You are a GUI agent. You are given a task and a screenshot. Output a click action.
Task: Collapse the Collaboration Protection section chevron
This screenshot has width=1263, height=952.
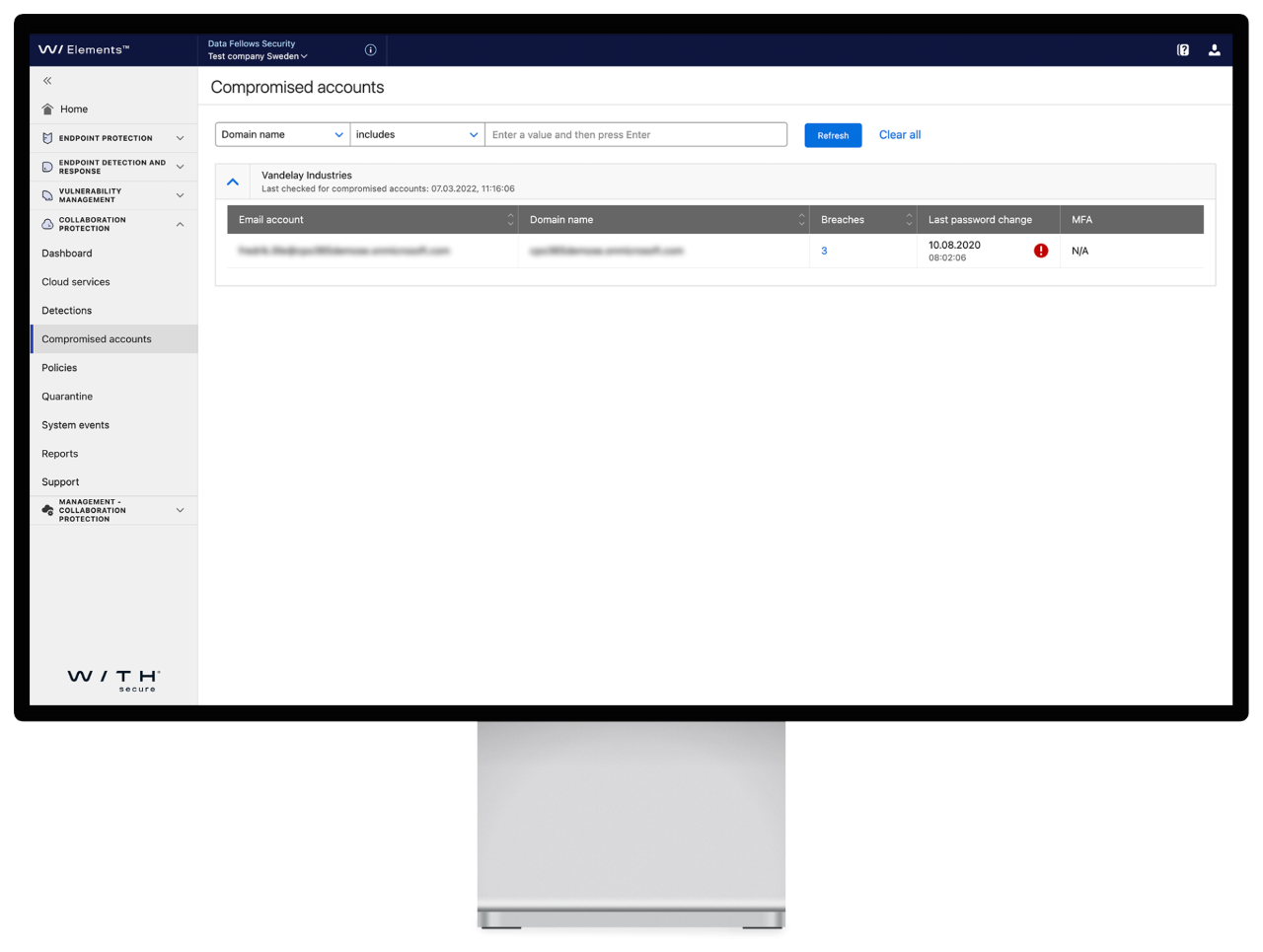(180, 224)
